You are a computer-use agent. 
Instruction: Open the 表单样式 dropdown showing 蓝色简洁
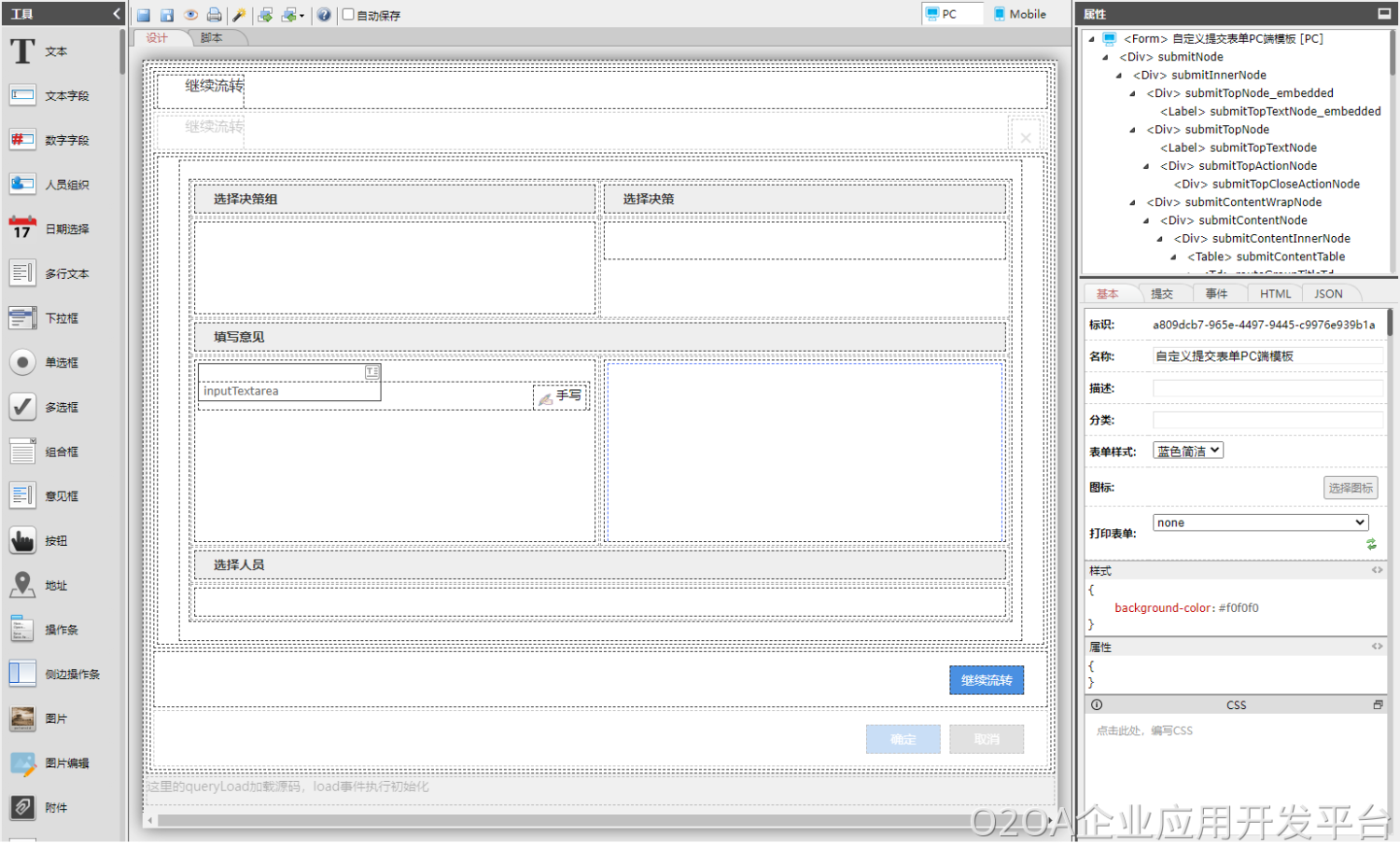pos(1187,451)
